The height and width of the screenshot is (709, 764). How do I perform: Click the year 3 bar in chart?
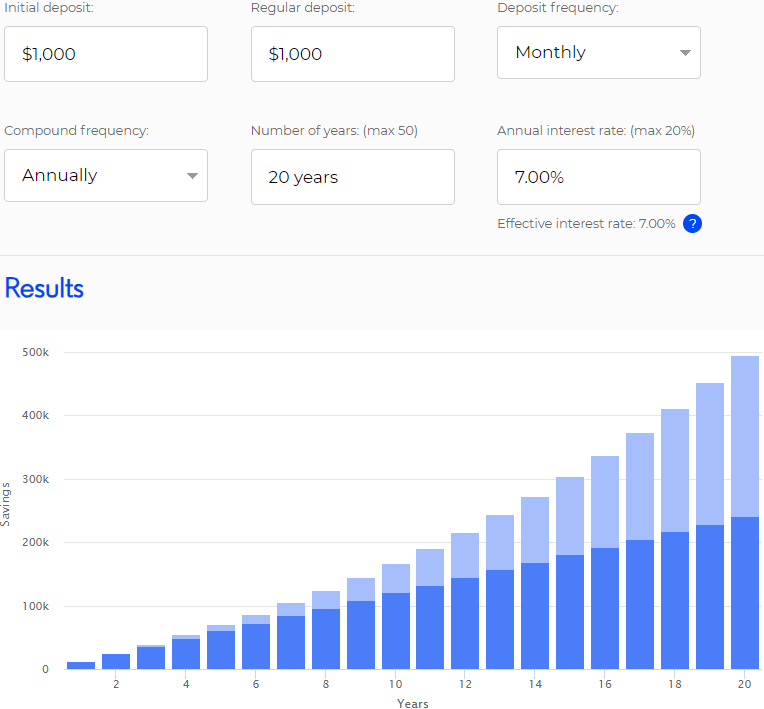pyautogui.click(x=151, y=657)
